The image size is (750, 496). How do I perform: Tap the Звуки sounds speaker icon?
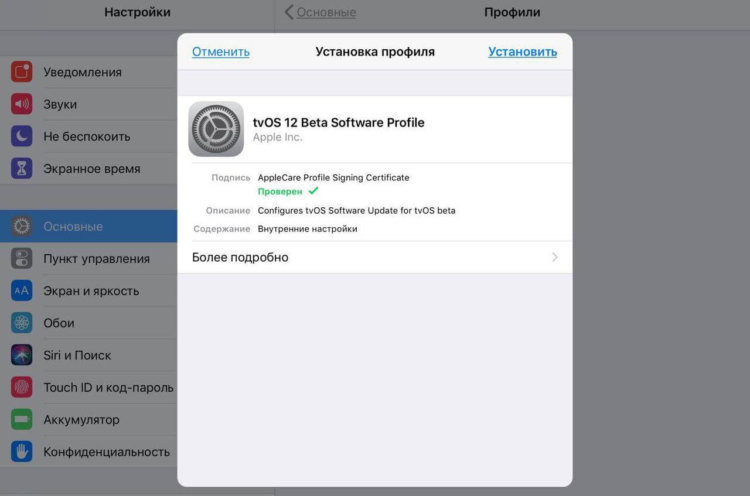(x=22, y=104)
